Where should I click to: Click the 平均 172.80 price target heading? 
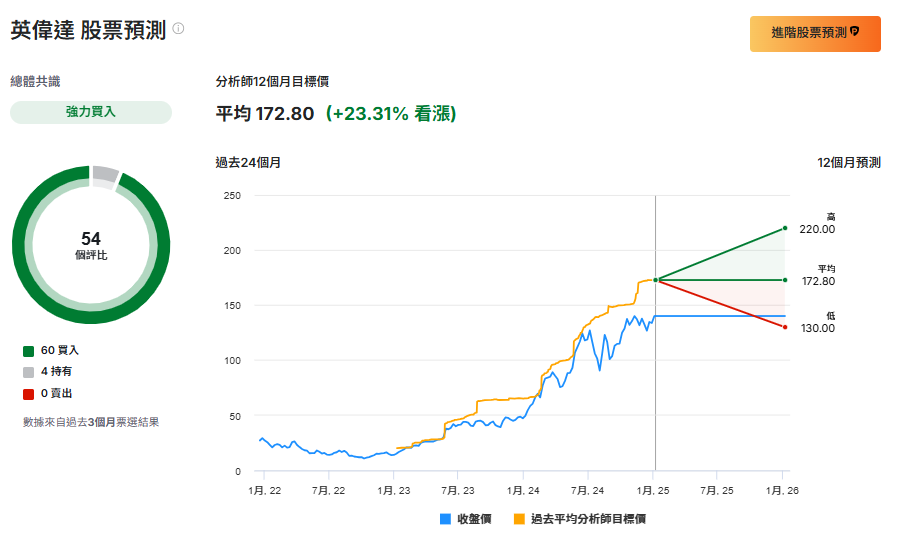point(265,114)
